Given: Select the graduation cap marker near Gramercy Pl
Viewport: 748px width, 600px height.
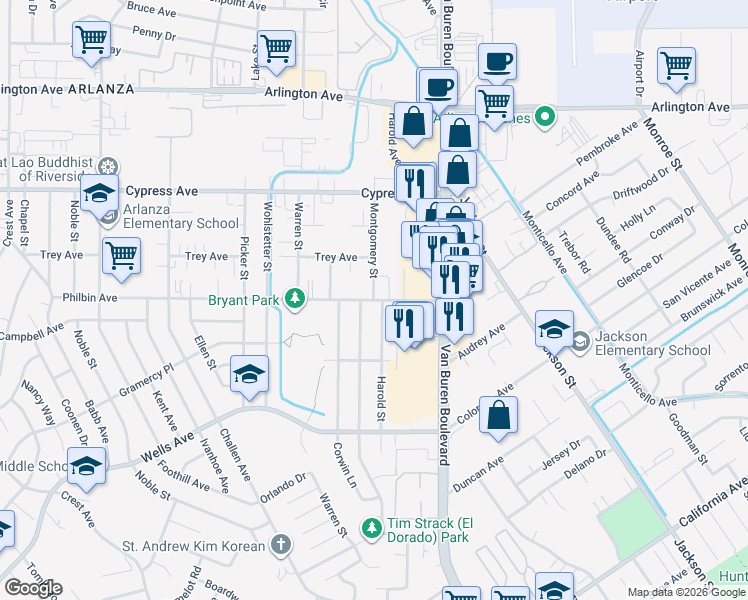Looking at the screenshot, I should click(249, 375).
